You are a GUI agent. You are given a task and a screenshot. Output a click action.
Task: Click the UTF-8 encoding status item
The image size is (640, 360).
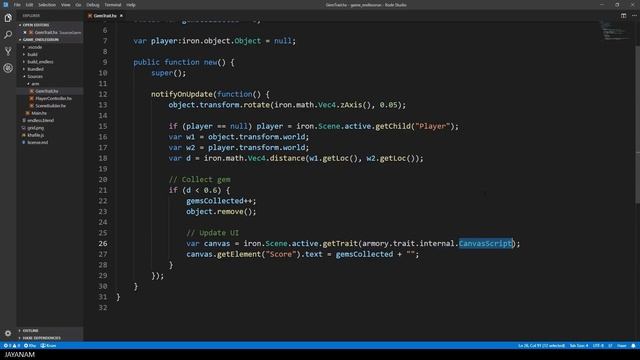tap(598, 346)
